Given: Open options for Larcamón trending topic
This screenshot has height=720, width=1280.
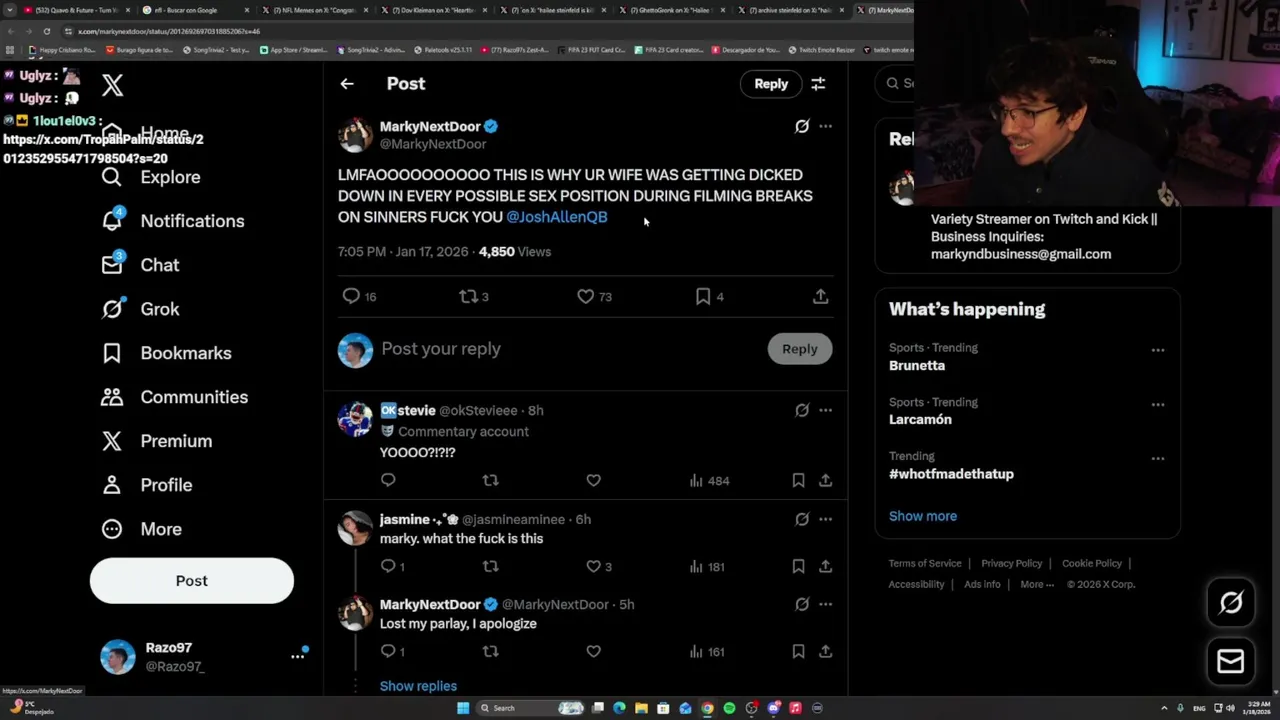Looking at the screenshot, I should [x=1157, y=405].
